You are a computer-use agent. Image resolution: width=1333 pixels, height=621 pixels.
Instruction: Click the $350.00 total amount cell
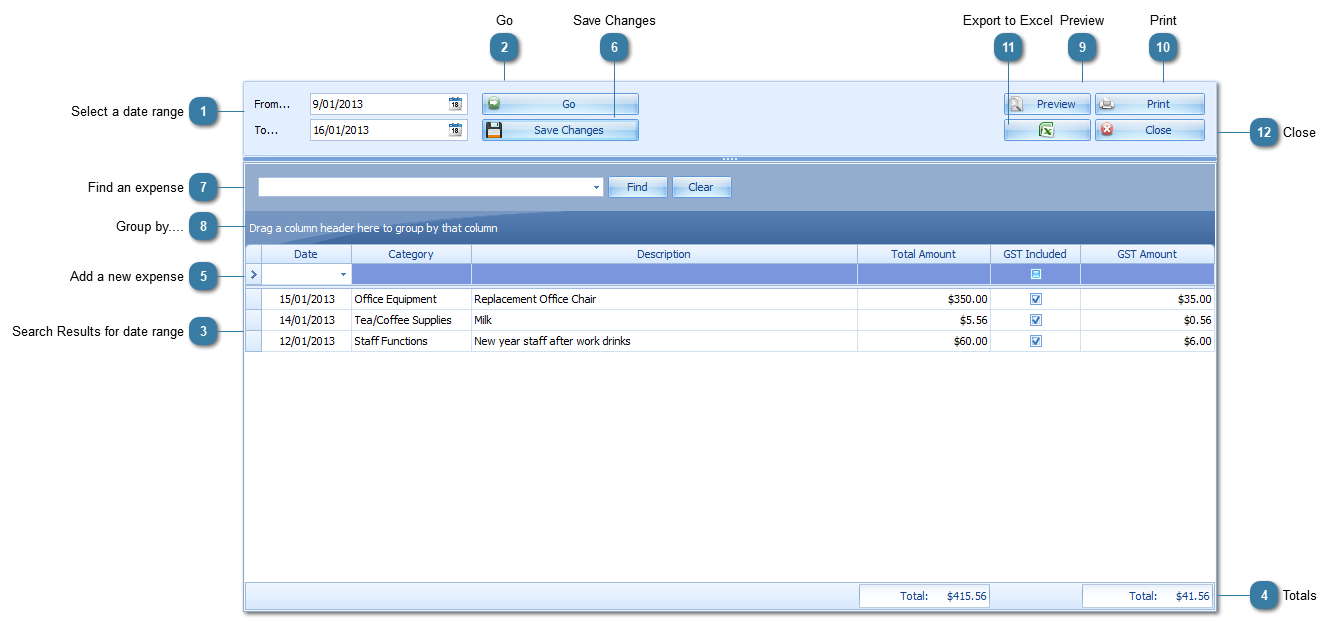click(x=924, y=299)
